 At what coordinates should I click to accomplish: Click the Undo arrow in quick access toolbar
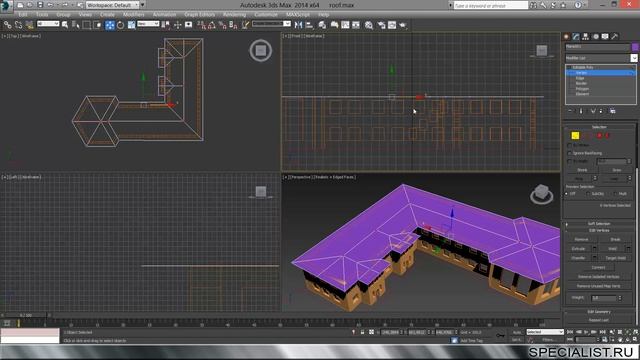(50, 5)
